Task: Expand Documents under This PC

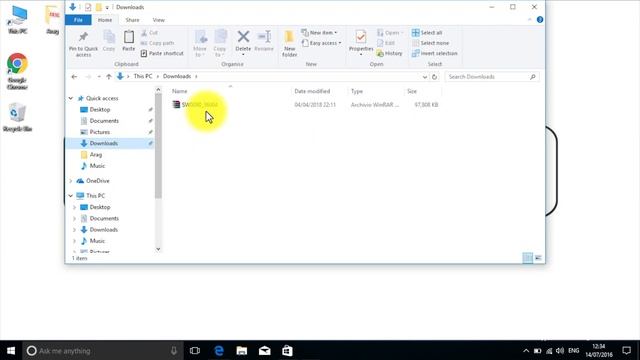Action: [x=74, y=219]
